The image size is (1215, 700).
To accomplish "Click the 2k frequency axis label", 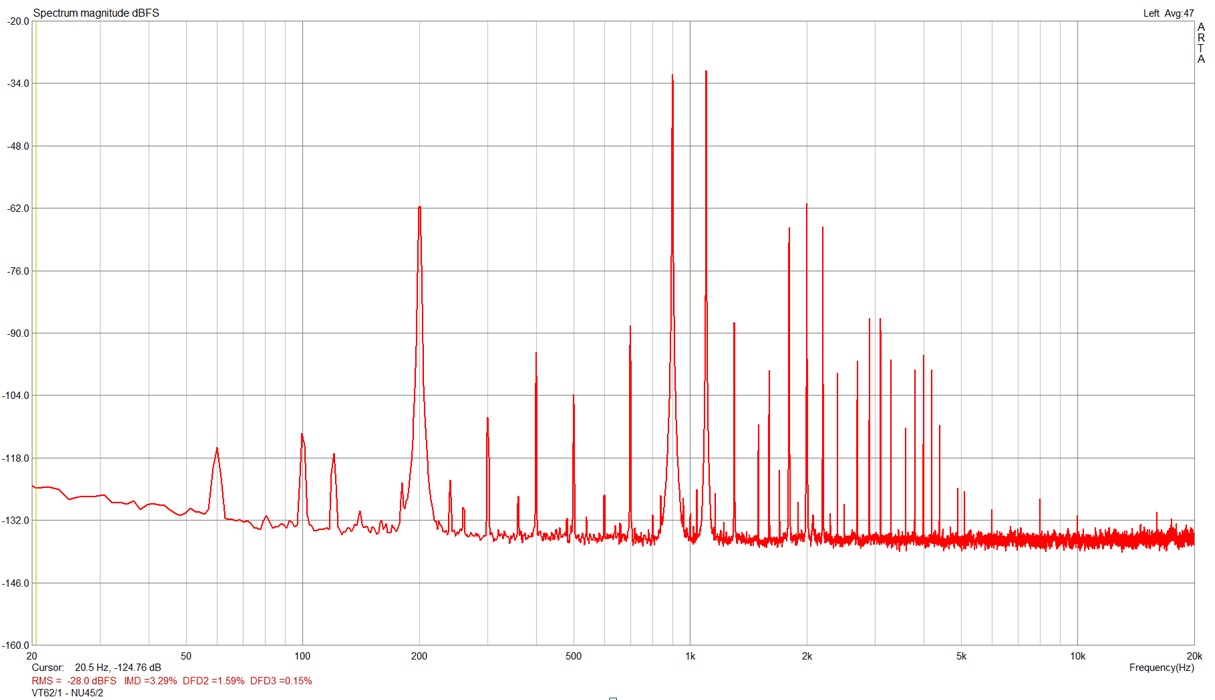I will click(807, 656).
